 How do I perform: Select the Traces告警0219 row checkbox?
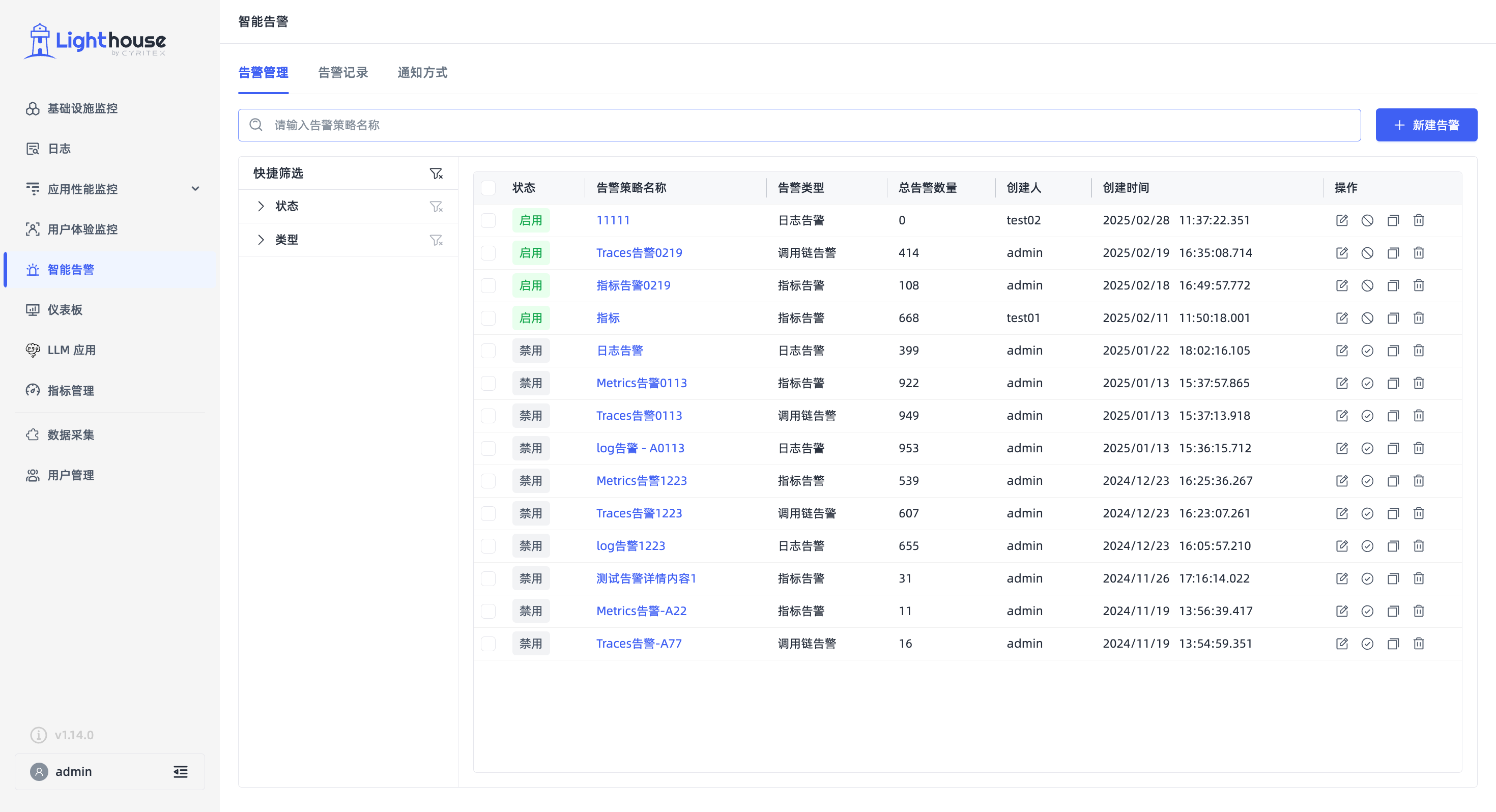tap(488, 253)
